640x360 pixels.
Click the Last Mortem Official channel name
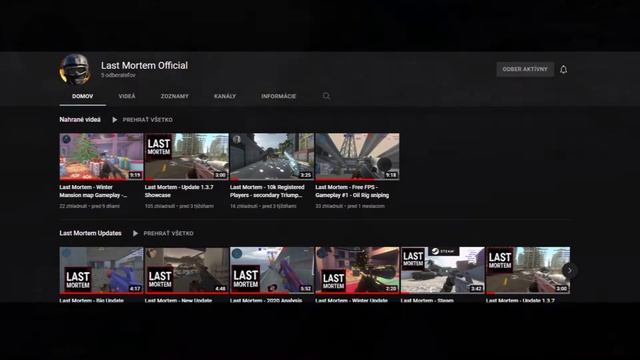click(x=144, y=65)
